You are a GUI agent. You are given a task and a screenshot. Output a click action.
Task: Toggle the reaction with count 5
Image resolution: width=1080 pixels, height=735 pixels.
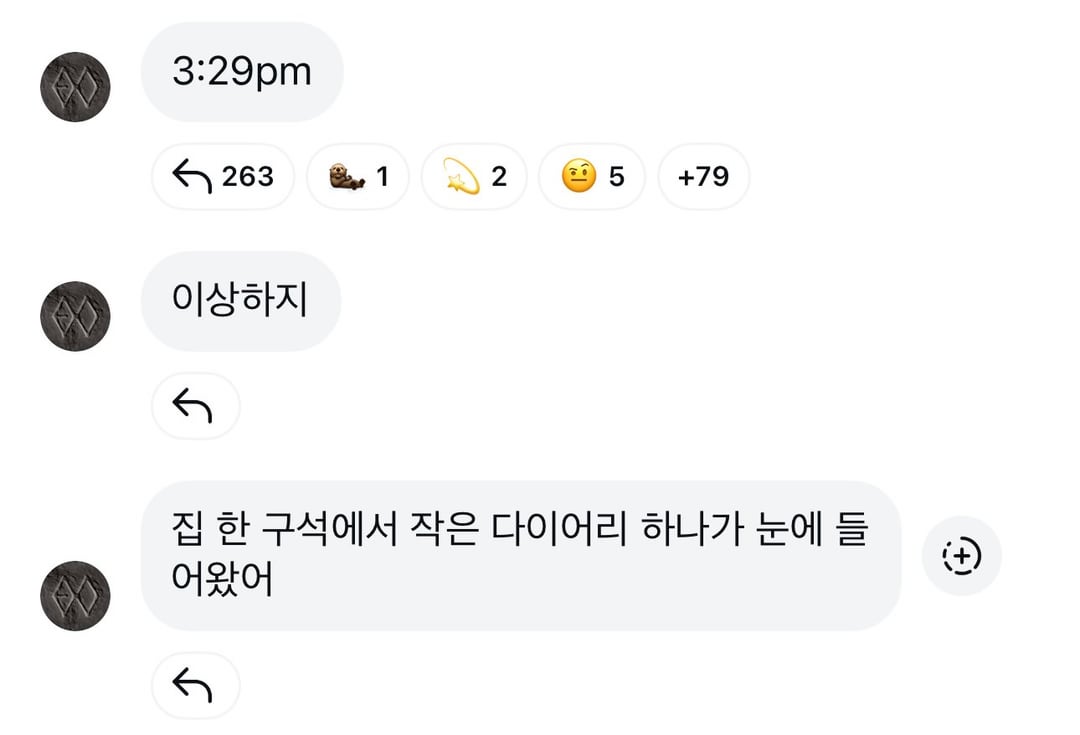coord(591,177)
